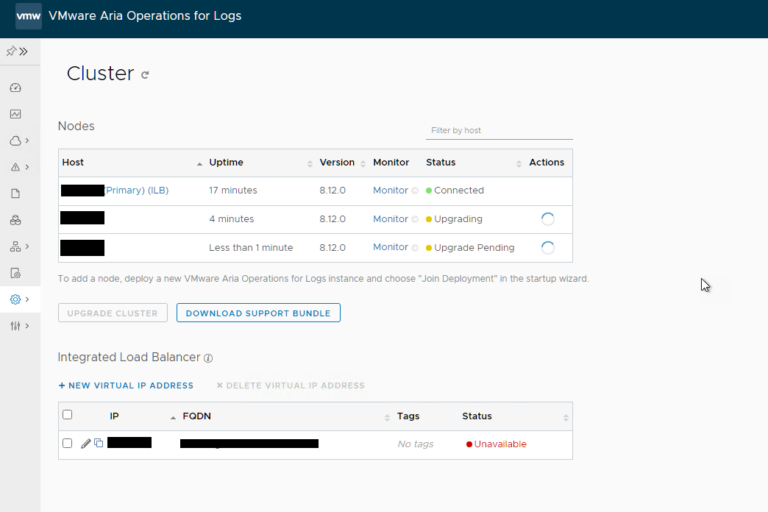Open Monitor link for Connected node
768x512 pixels.
click(x=390, y=190)
